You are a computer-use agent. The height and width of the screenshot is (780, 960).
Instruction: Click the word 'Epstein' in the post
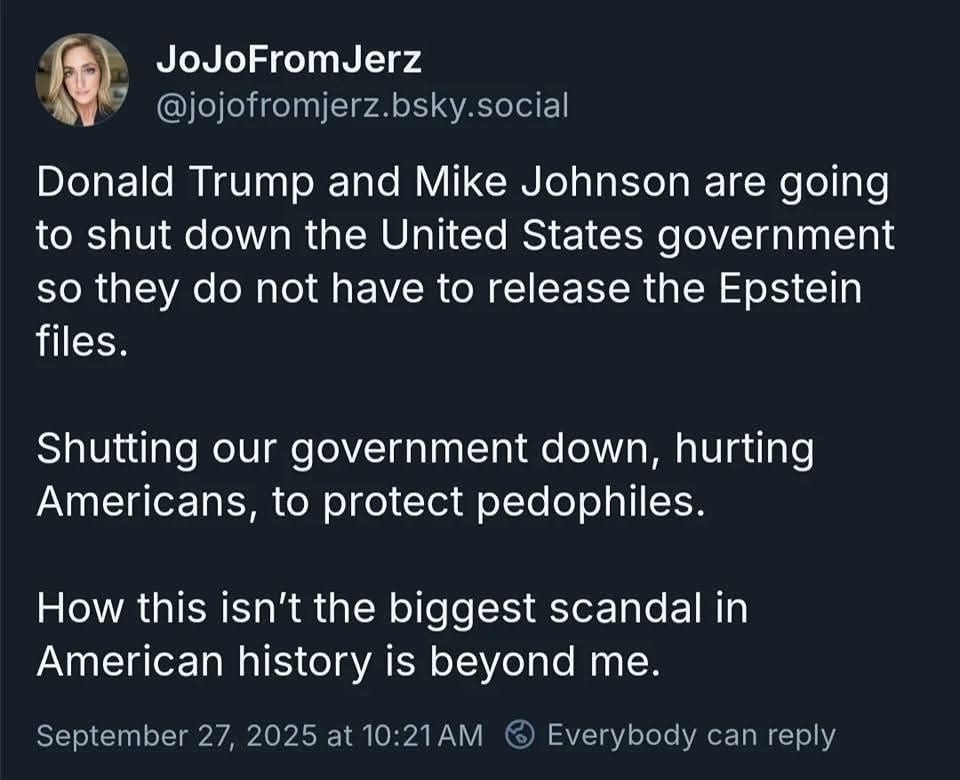(790, 289)
